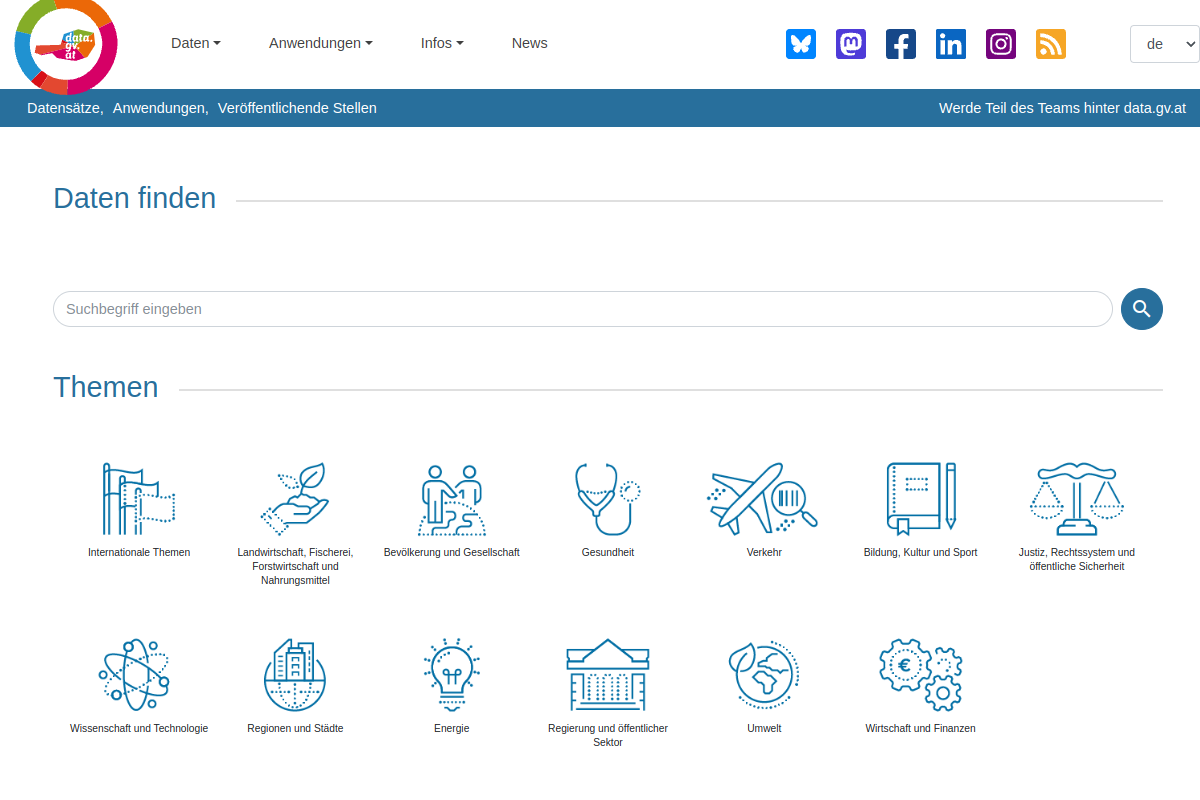1200x800 pixels.
Task: Expand the Infos menu
Action: (442, 43)
